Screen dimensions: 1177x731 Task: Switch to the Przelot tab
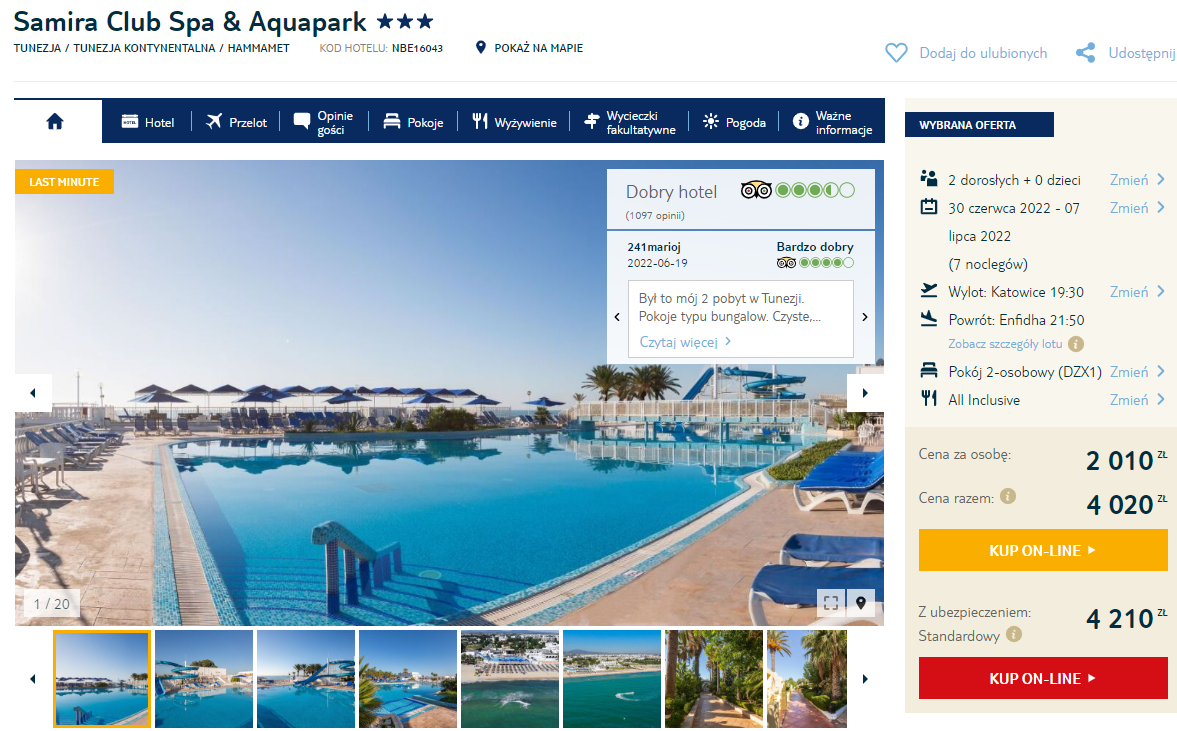coord(236,122)
